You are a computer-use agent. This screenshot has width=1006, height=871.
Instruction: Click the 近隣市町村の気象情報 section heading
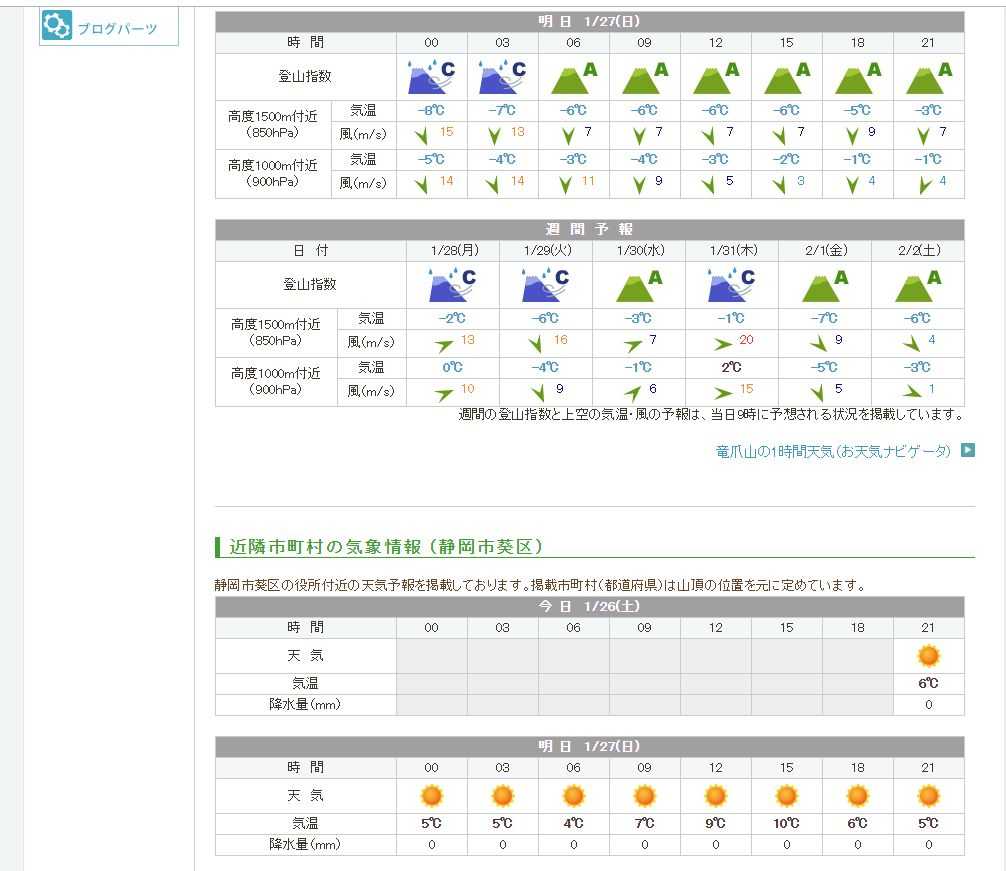click(x=386, y=547)
